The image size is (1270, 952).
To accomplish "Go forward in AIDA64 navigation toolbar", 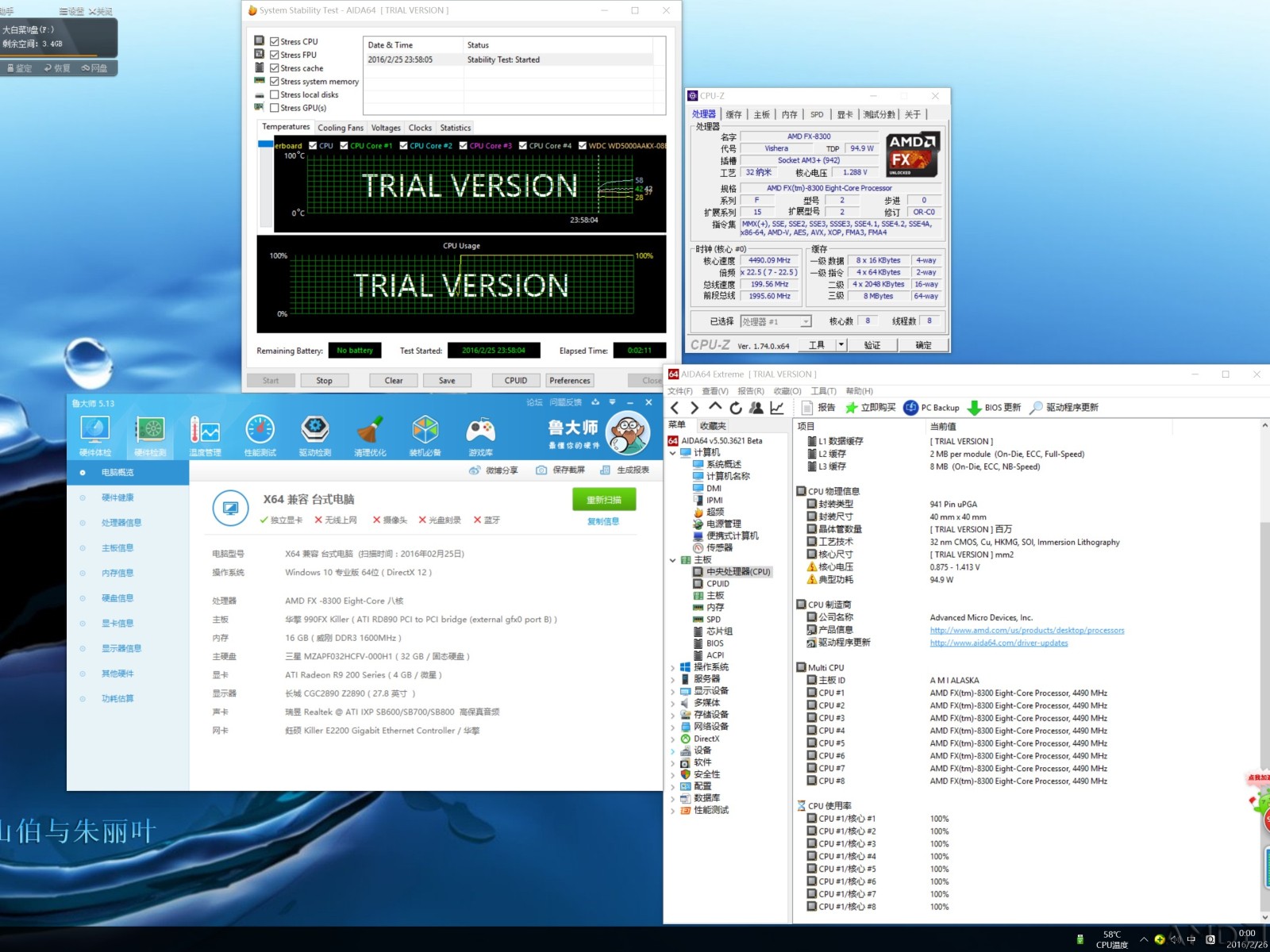I will 695,408.
